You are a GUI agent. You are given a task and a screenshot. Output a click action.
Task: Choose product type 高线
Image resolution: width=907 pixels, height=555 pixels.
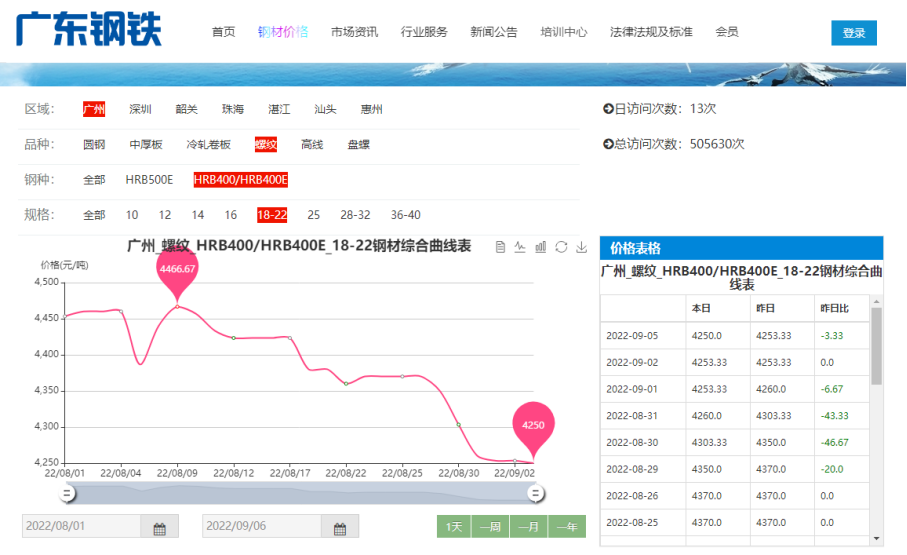[x=312, y=145]
